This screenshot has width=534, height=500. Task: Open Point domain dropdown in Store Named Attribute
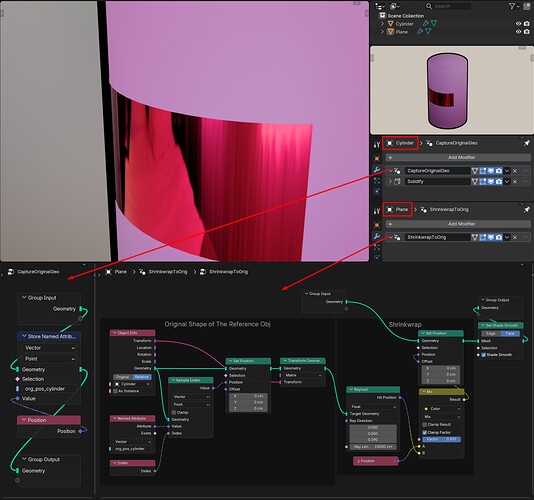[50, 359]
